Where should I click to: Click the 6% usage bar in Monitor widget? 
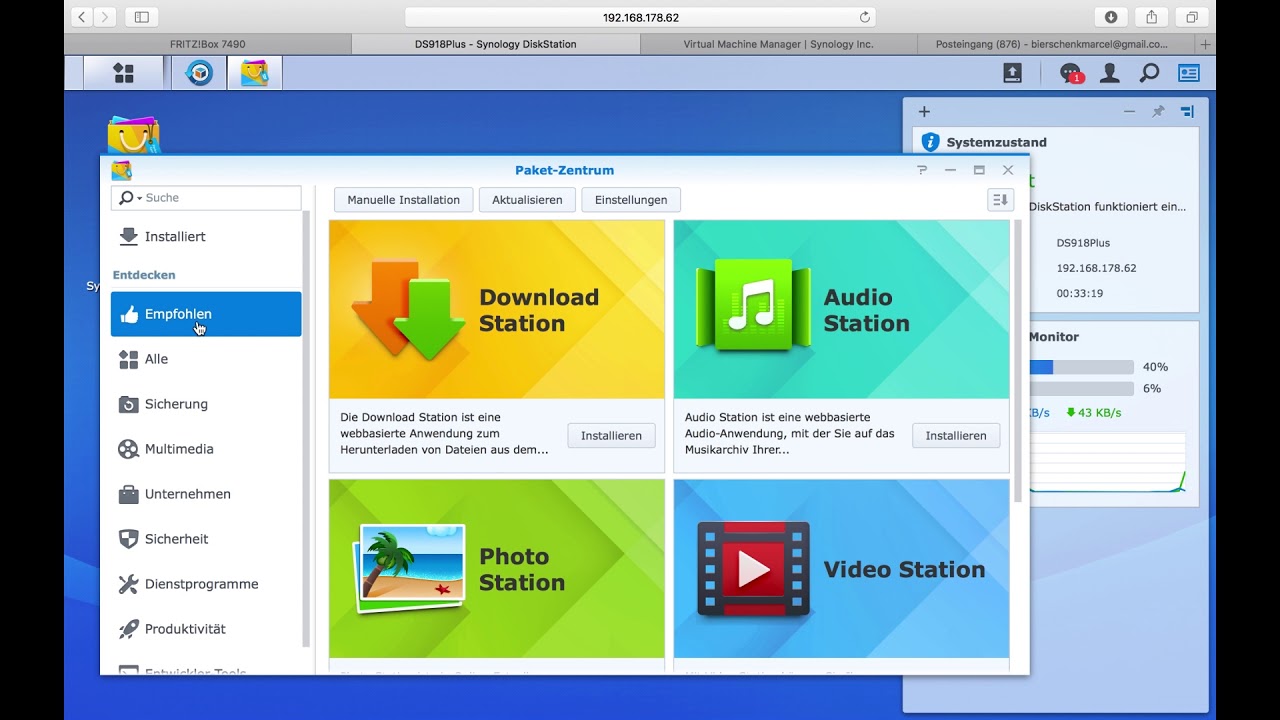pyautogui.click(x=1081, y=388)
